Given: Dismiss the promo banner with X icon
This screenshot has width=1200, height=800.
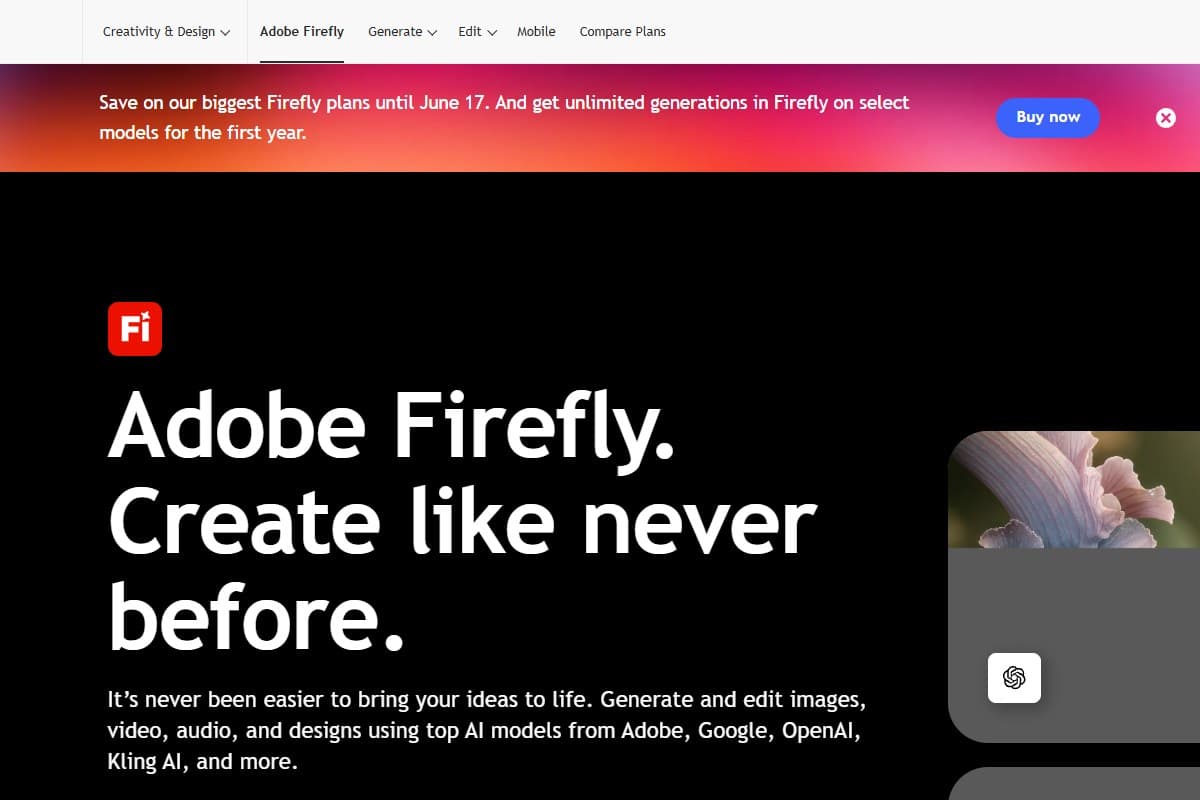Looking at the screenshot, I should click(1166, 118).
